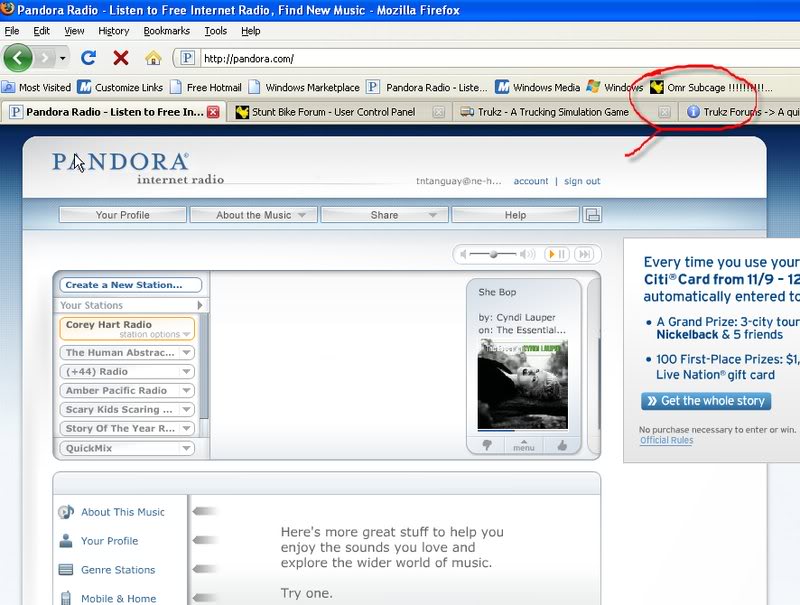This screenshot has height=605, width=800.
Task: Click the Get the whole story button
Action: (x=707, y=401)
